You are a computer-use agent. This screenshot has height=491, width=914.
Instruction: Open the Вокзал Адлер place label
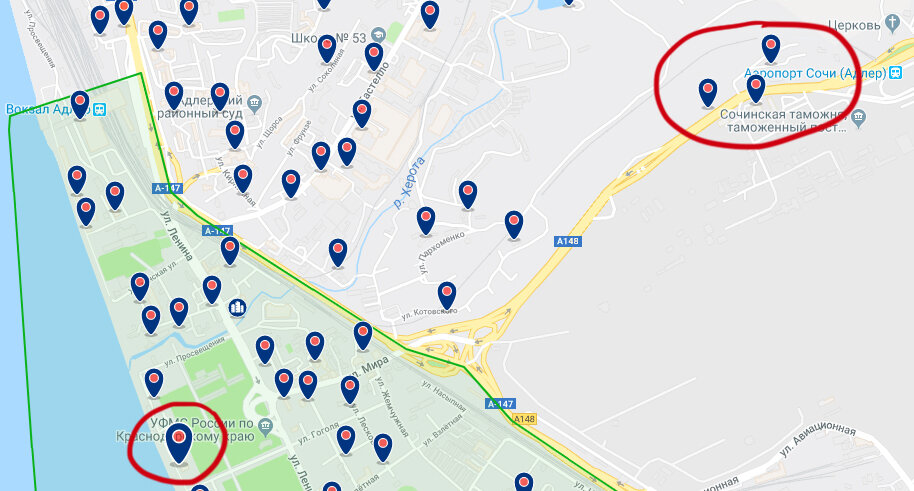[x=48, y=109]
